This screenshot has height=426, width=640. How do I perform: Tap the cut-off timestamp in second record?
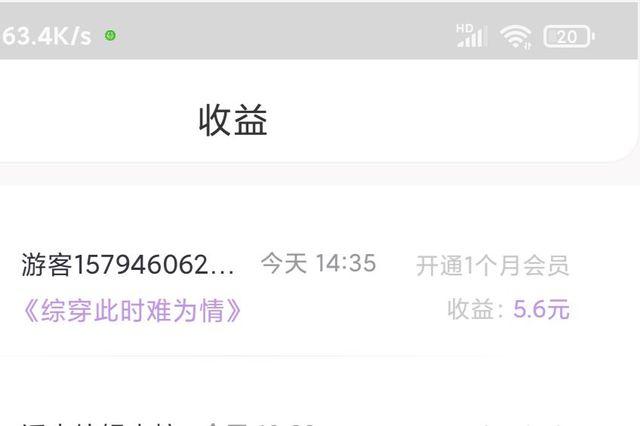[x=261, y=423]
